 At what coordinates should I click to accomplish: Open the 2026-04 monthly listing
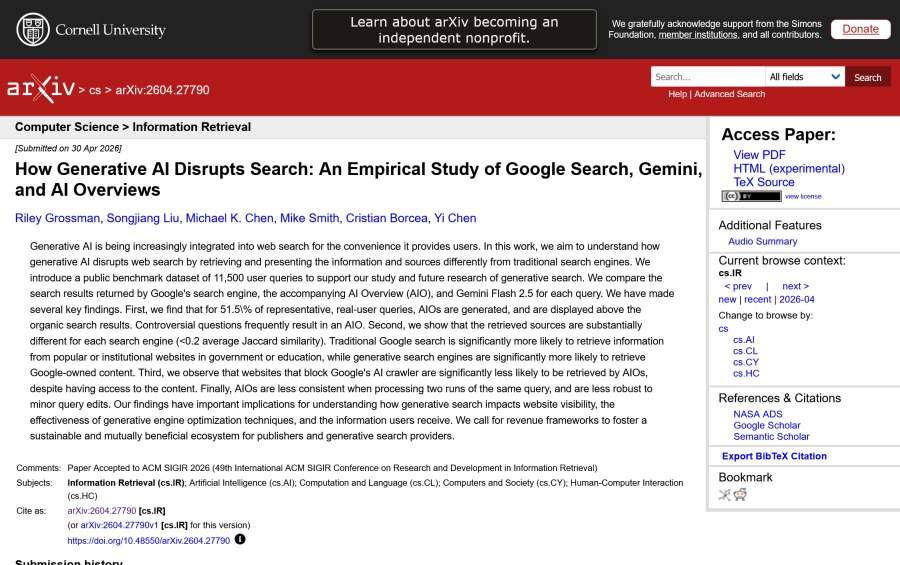pos(797,300)
